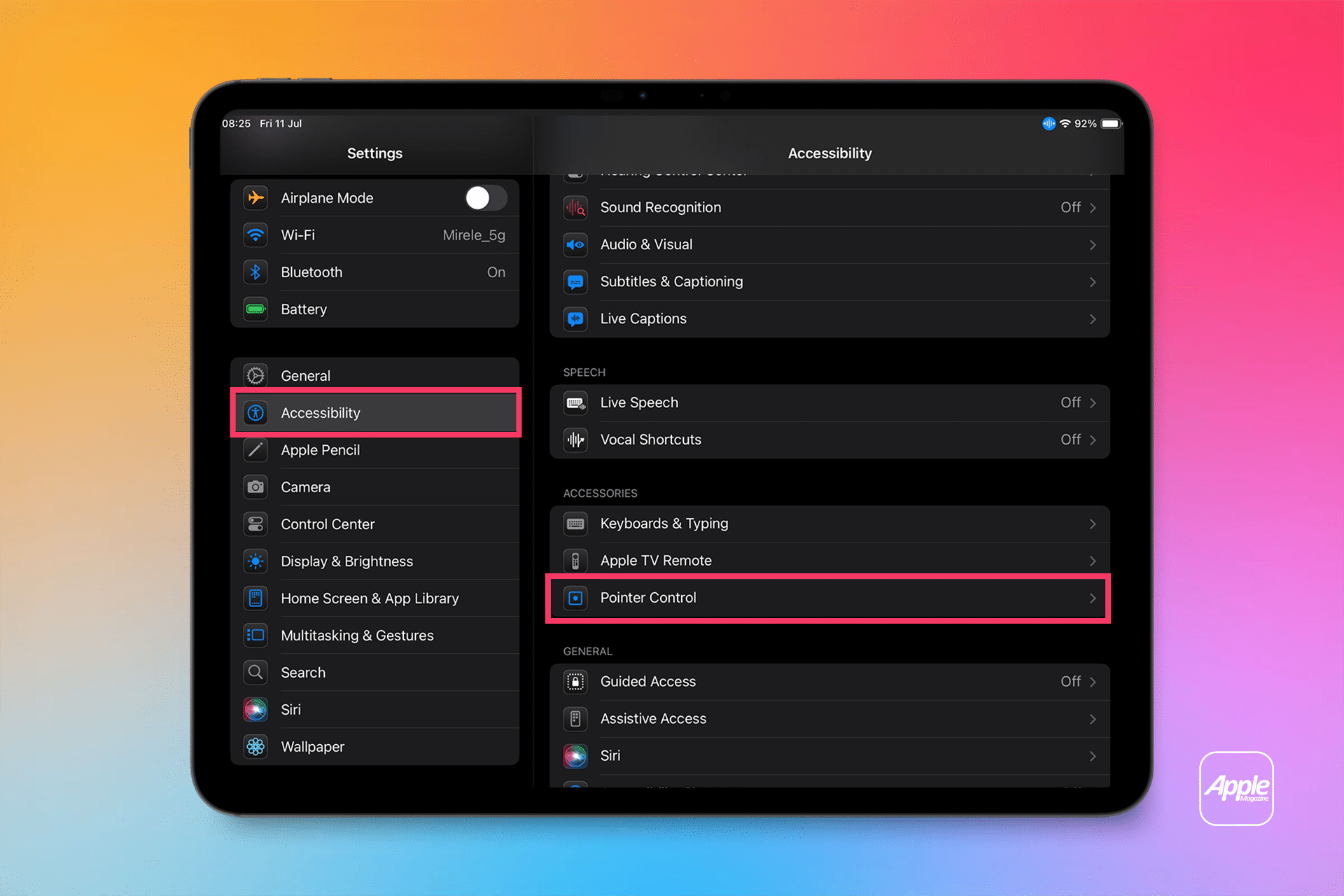
Task: Click the Pointer Control icon
Action: [575, 598]
